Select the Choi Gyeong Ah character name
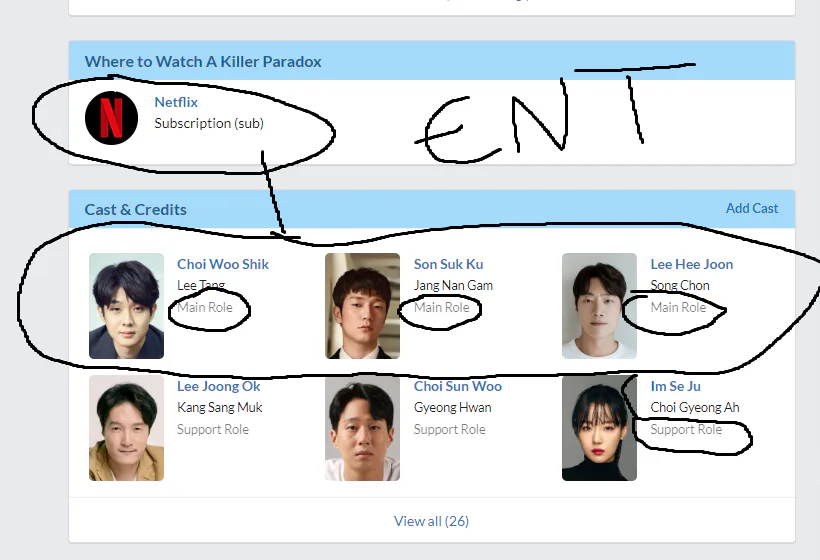Viewport: 820px width, 560px height. click(695, 407)
